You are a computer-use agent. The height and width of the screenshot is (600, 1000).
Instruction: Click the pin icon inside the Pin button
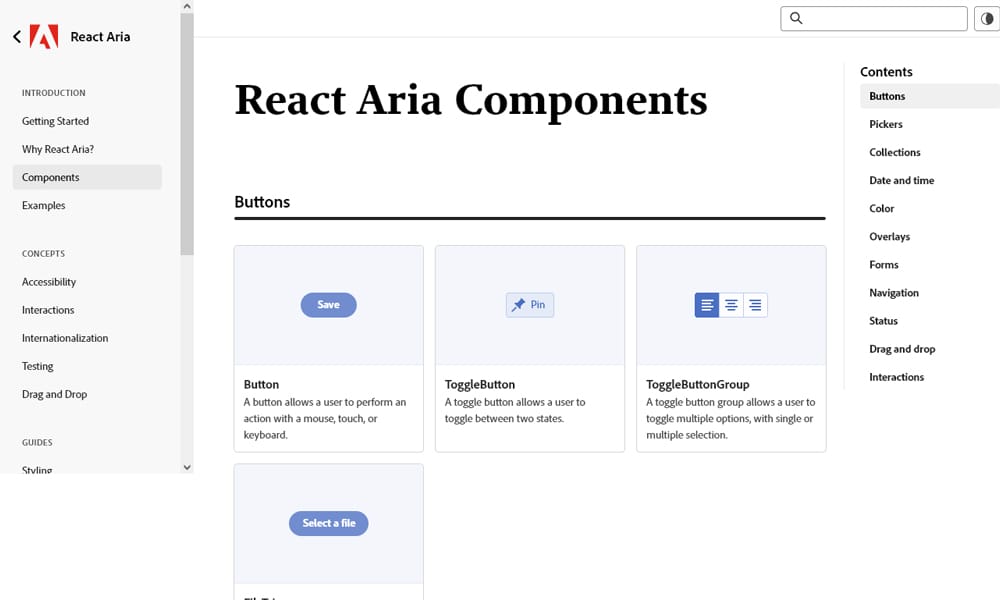[518, 305]
